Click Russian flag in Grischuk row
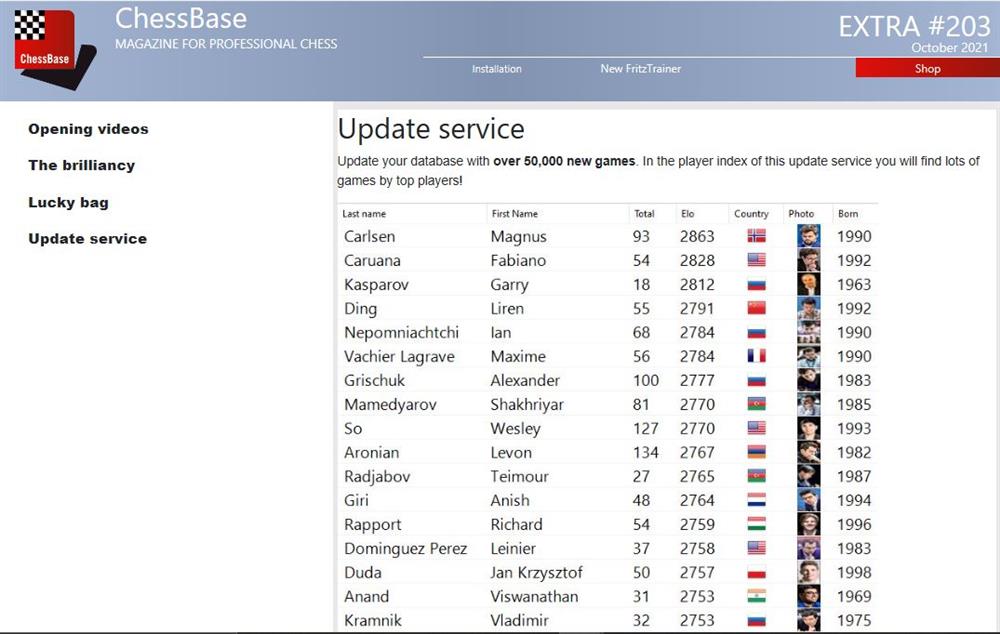The height and width of the screenshot is (634, 1000). pos(756,380)
